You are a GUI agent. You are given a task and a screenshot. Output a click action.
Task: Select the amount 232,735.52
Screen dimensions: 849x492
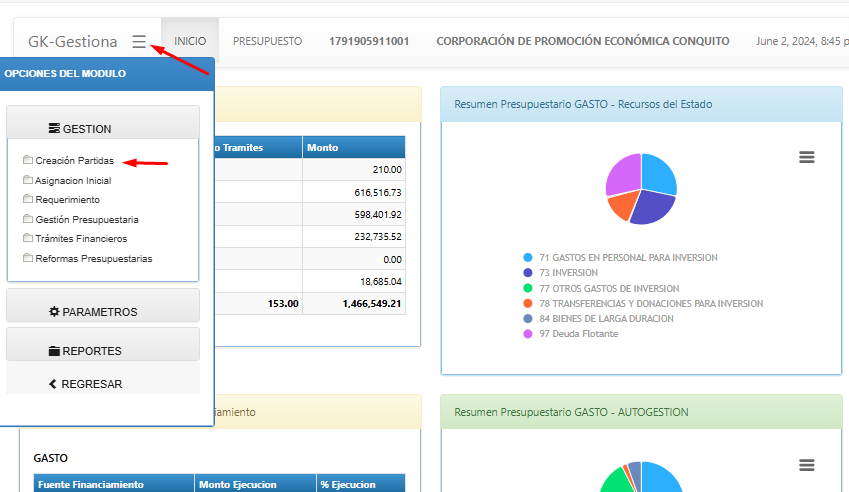click(378, 237)
